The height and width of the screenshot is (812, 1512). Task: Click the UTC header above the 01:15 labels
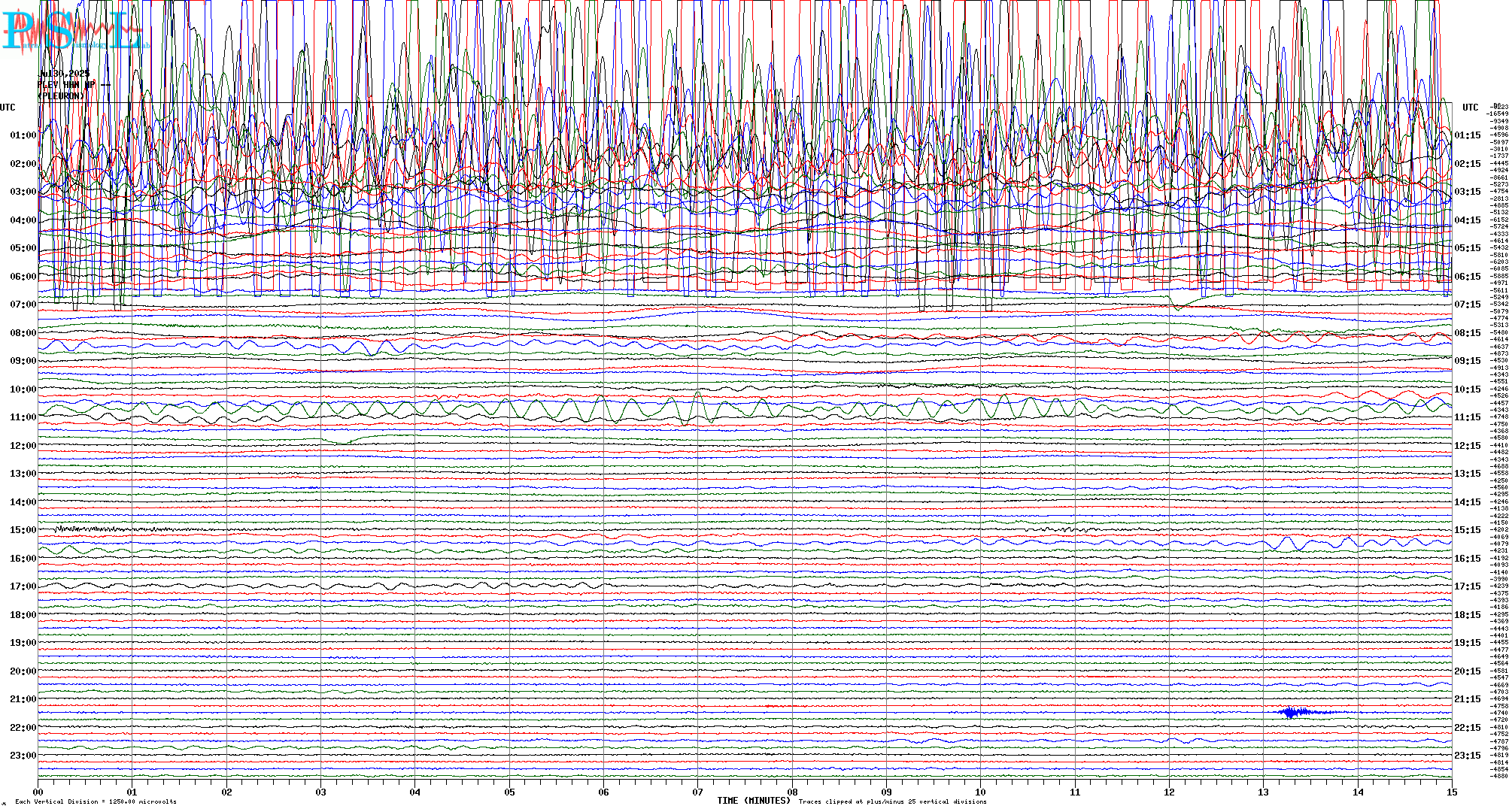tap(1471, 108)
